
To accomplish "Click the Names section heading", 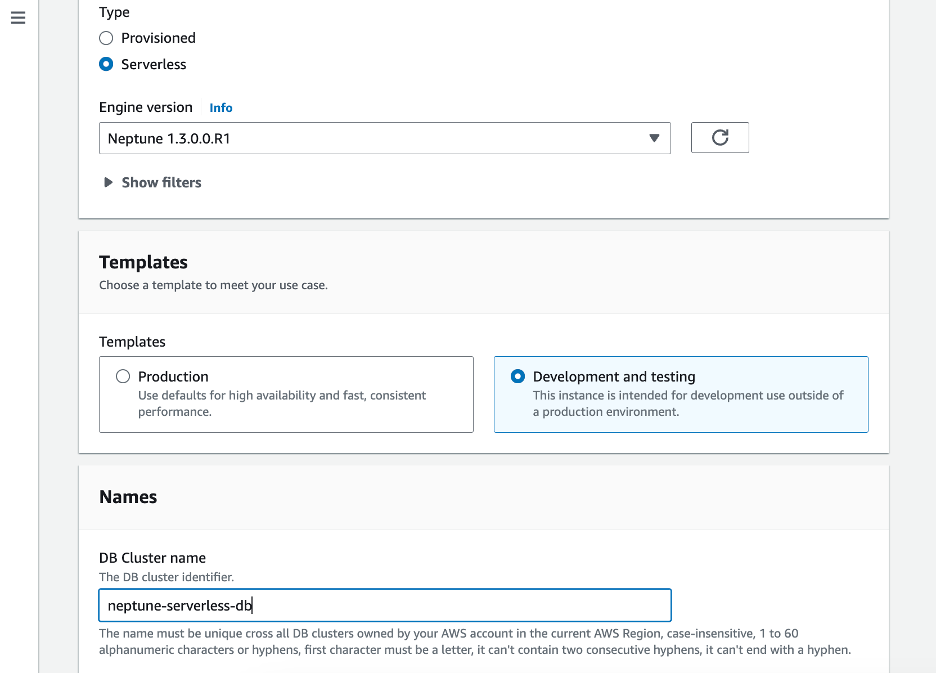I will pos(128,497).
